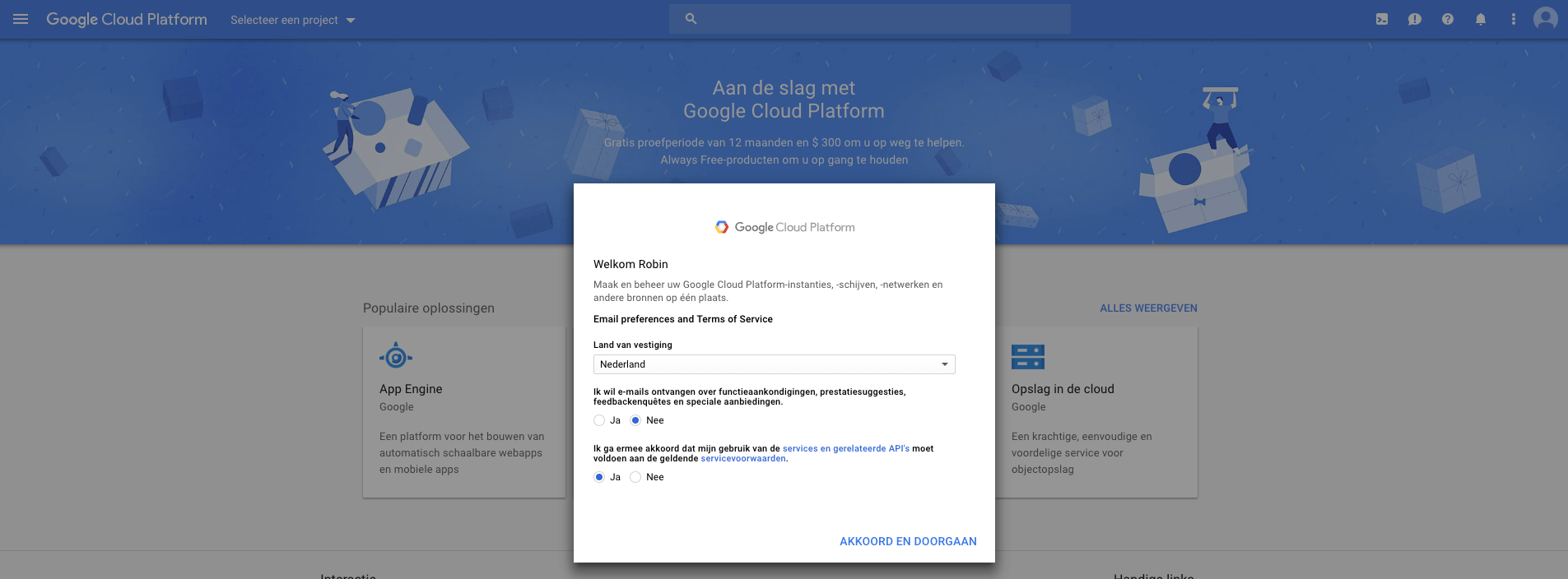Click the AKKOORD EN DOORGAAN button
This screenshot has width=1568, height=579.
pyautogui.click(x=908, y=541)
